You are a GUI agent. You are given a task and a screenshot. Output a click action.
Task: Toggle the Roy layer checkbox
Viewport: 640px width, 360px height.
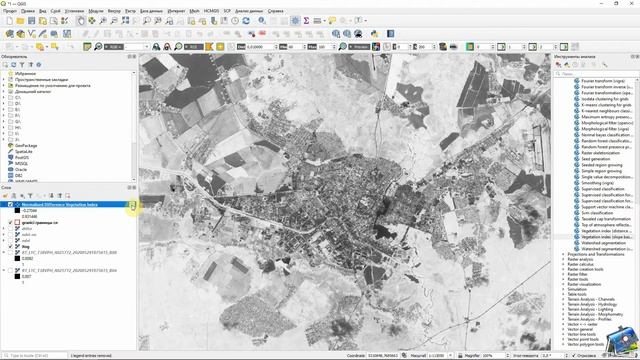(11, 247)
